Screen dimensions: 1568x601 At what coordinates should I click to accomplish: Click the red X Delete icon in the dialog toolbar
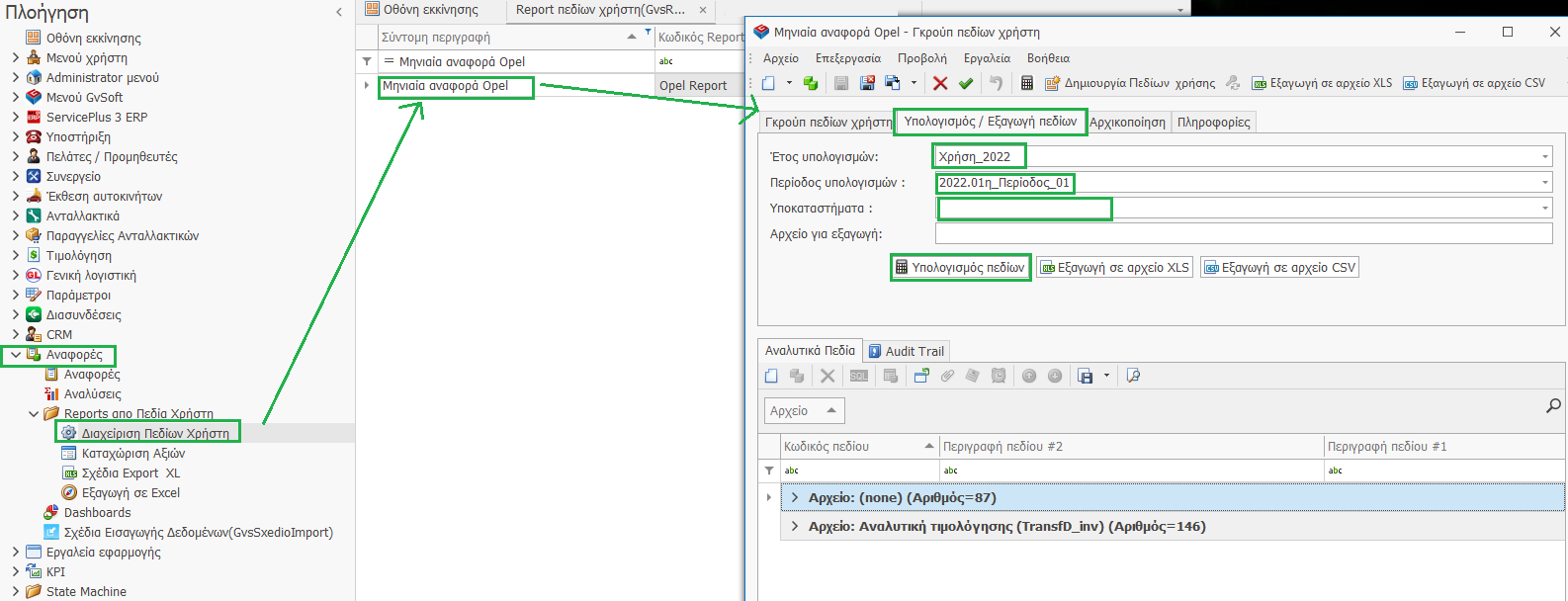coord(940,83)
